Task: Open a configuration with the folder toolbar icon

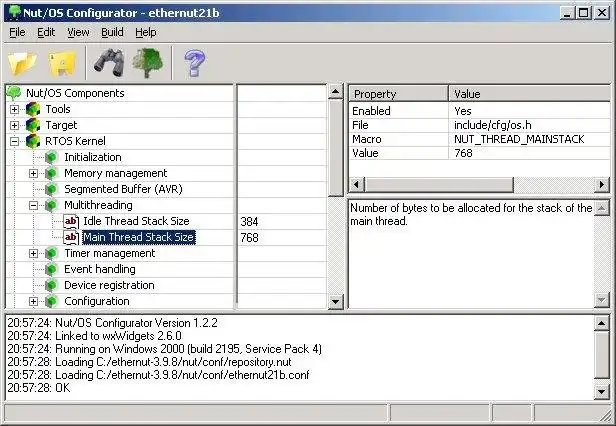Action: (22, 63)
